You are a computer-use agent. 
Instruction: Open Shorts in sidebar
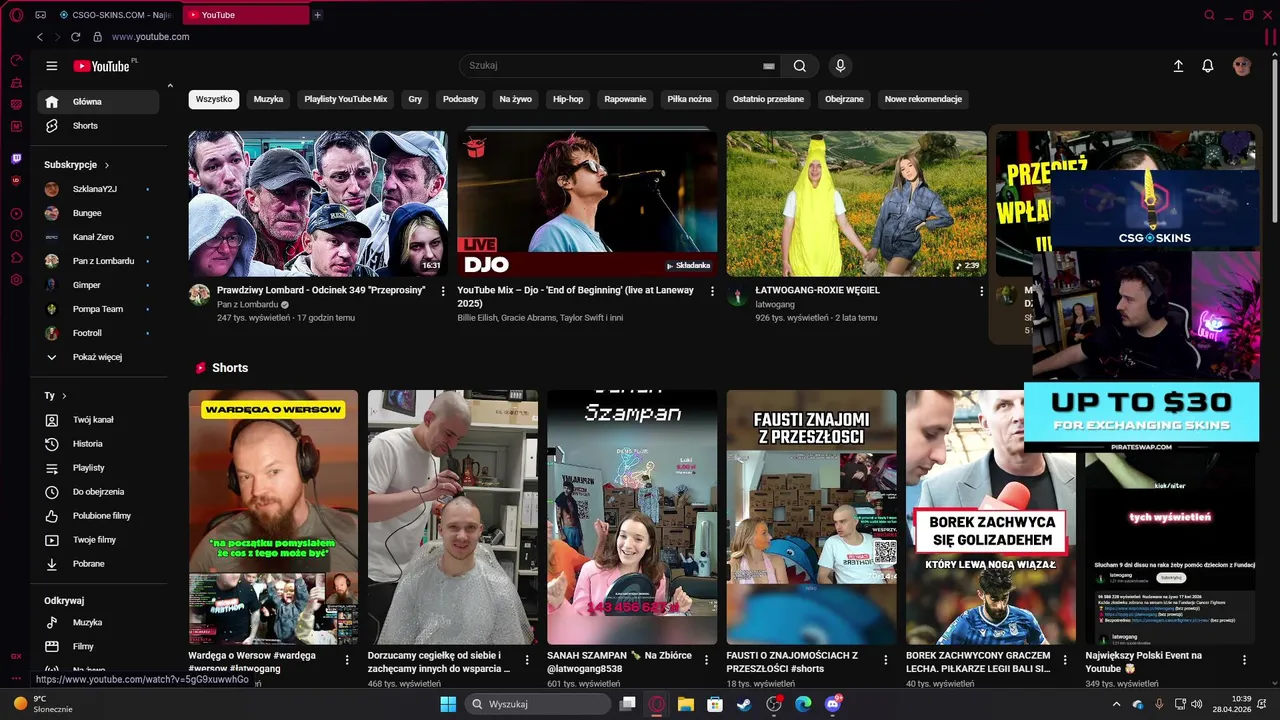click(98, 126)
